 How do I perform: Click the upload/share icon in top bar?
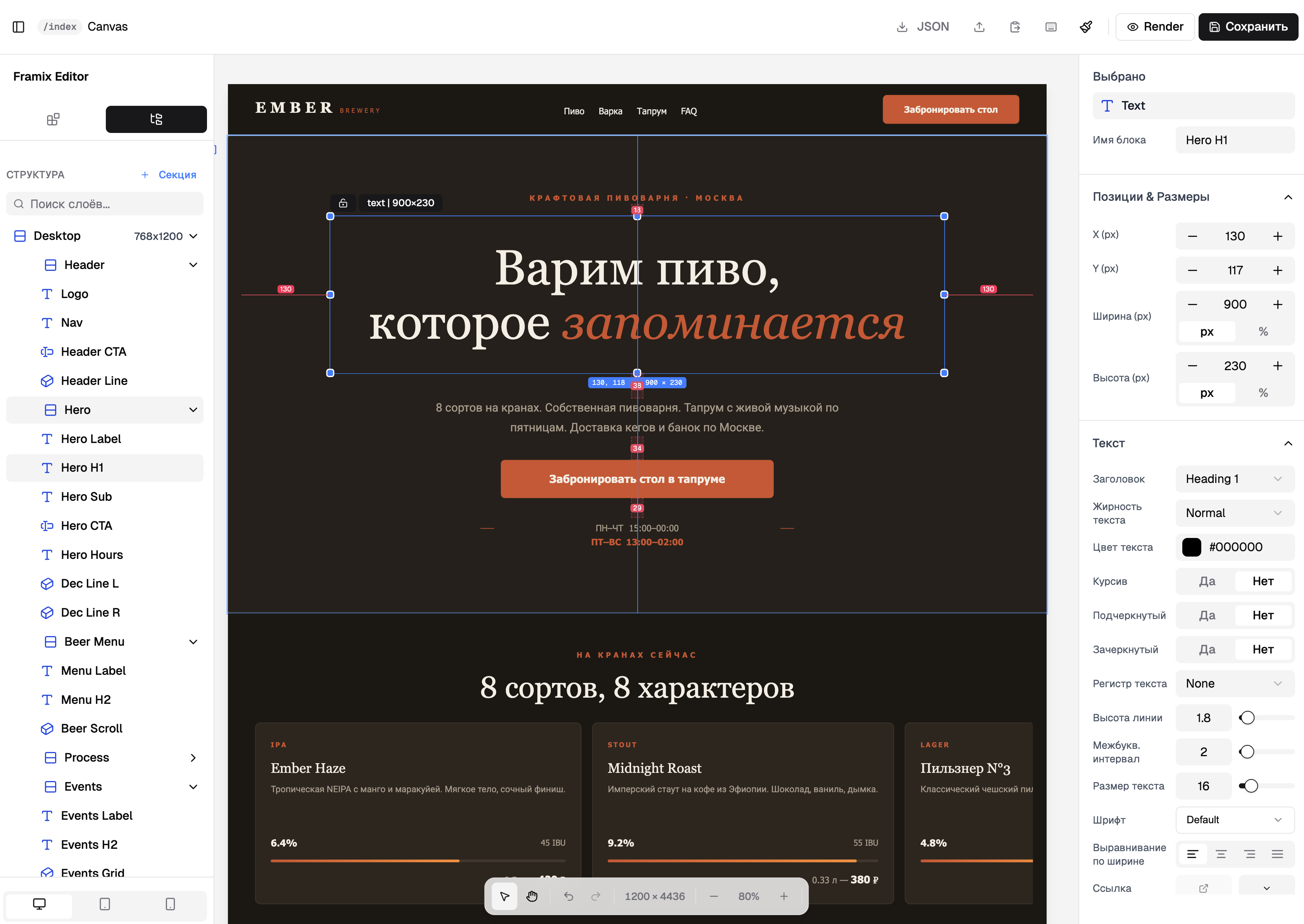tap(979, 27)
